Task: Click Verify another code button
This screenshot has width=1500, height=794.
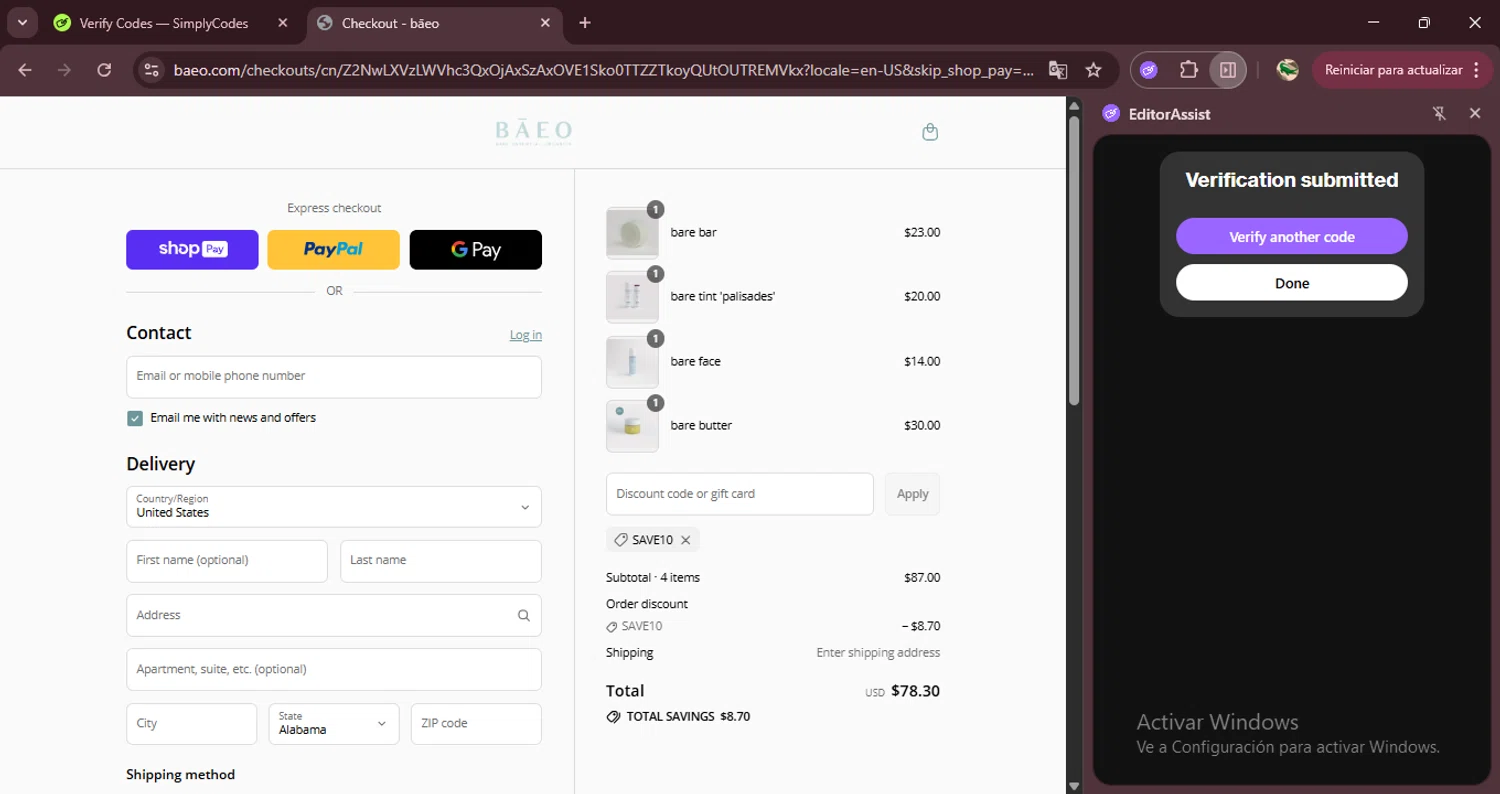Action: point(1292,237)
